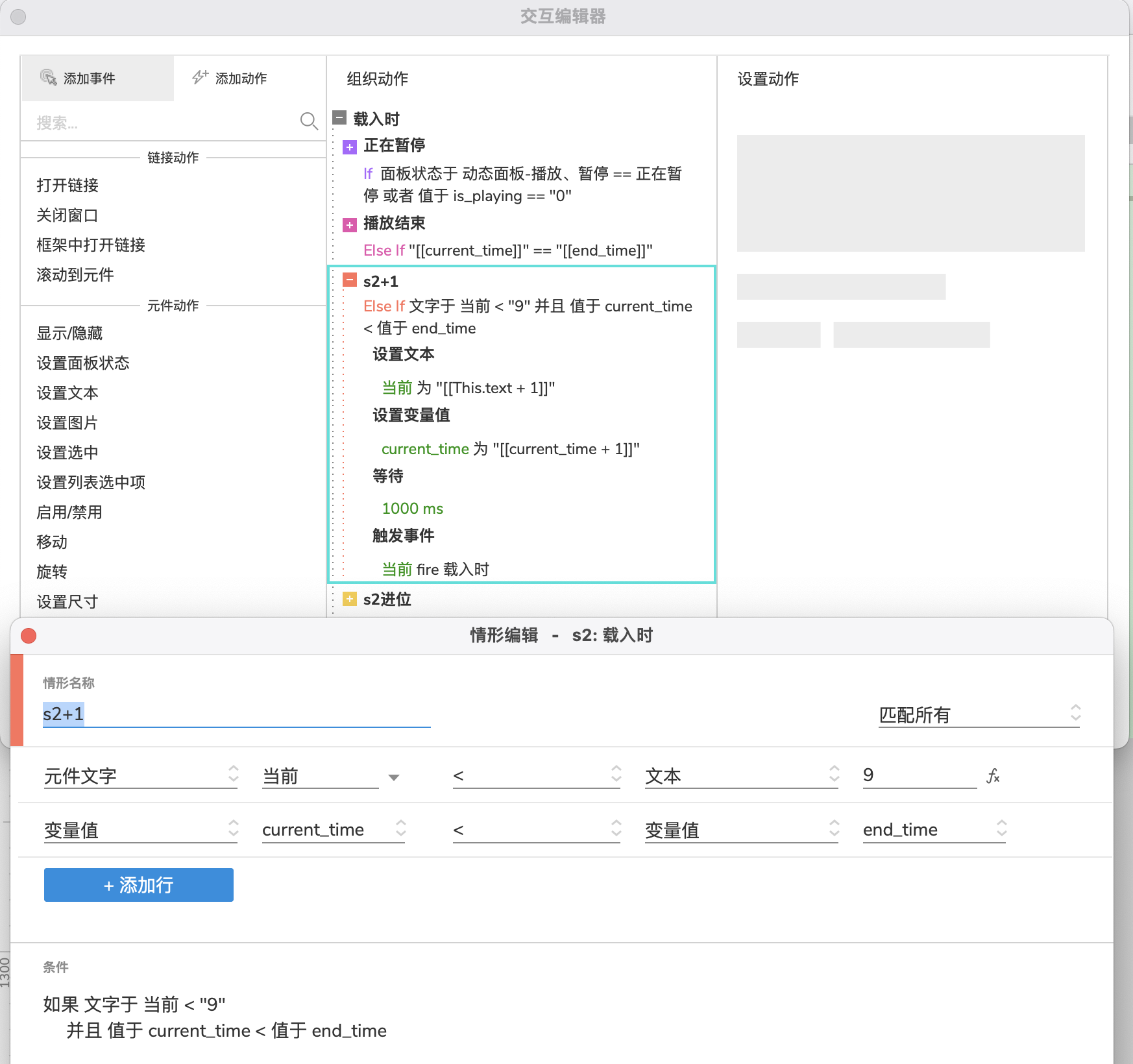Collapse the 载入时 event node
Screen dimensions: 1133x1064
tap(339, 117)
